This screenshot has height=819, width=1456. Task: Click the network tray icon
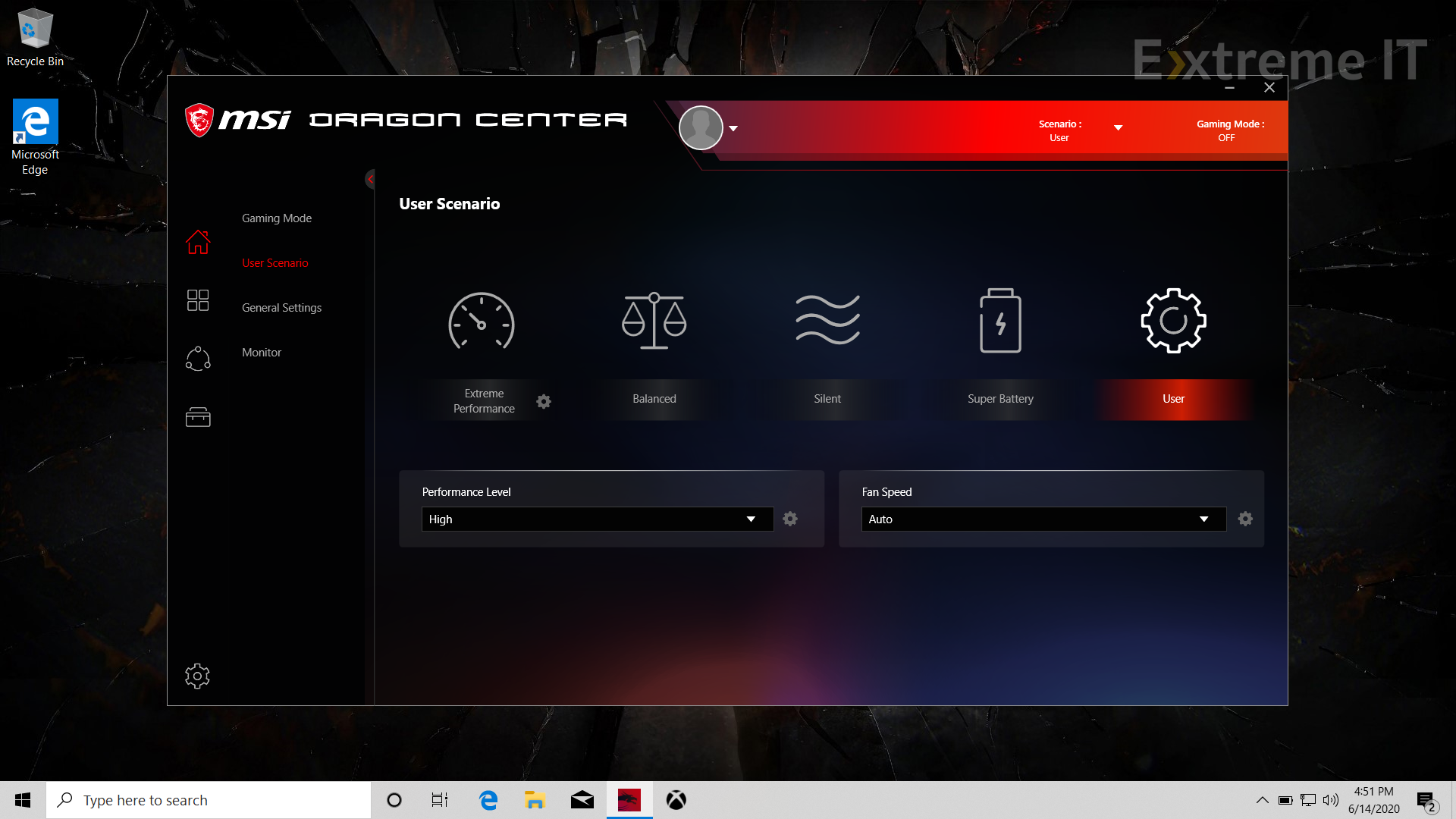coord(1308,800)
